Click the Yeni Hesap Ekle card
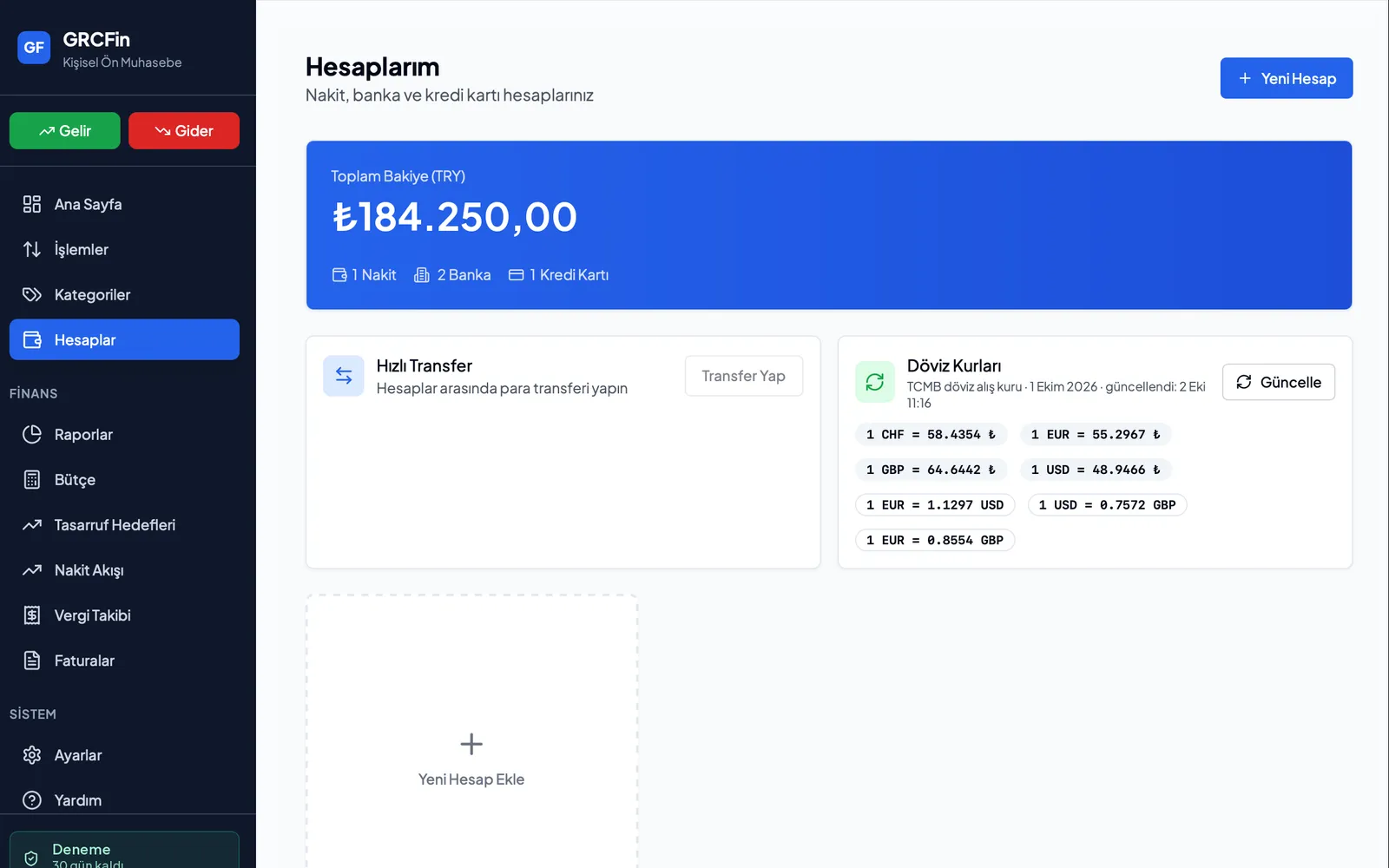1389x868 pixels. 471,732
